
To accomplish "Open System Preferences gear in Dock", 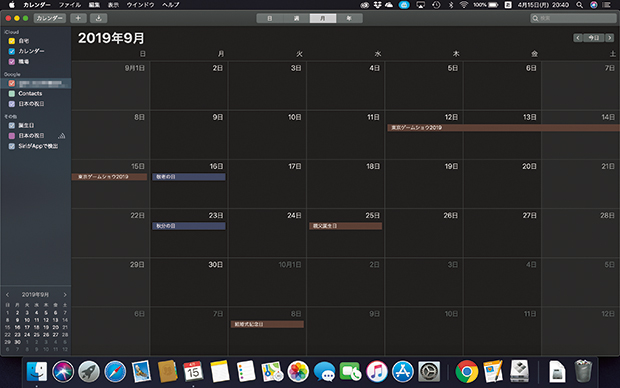I will coord(429,371).
